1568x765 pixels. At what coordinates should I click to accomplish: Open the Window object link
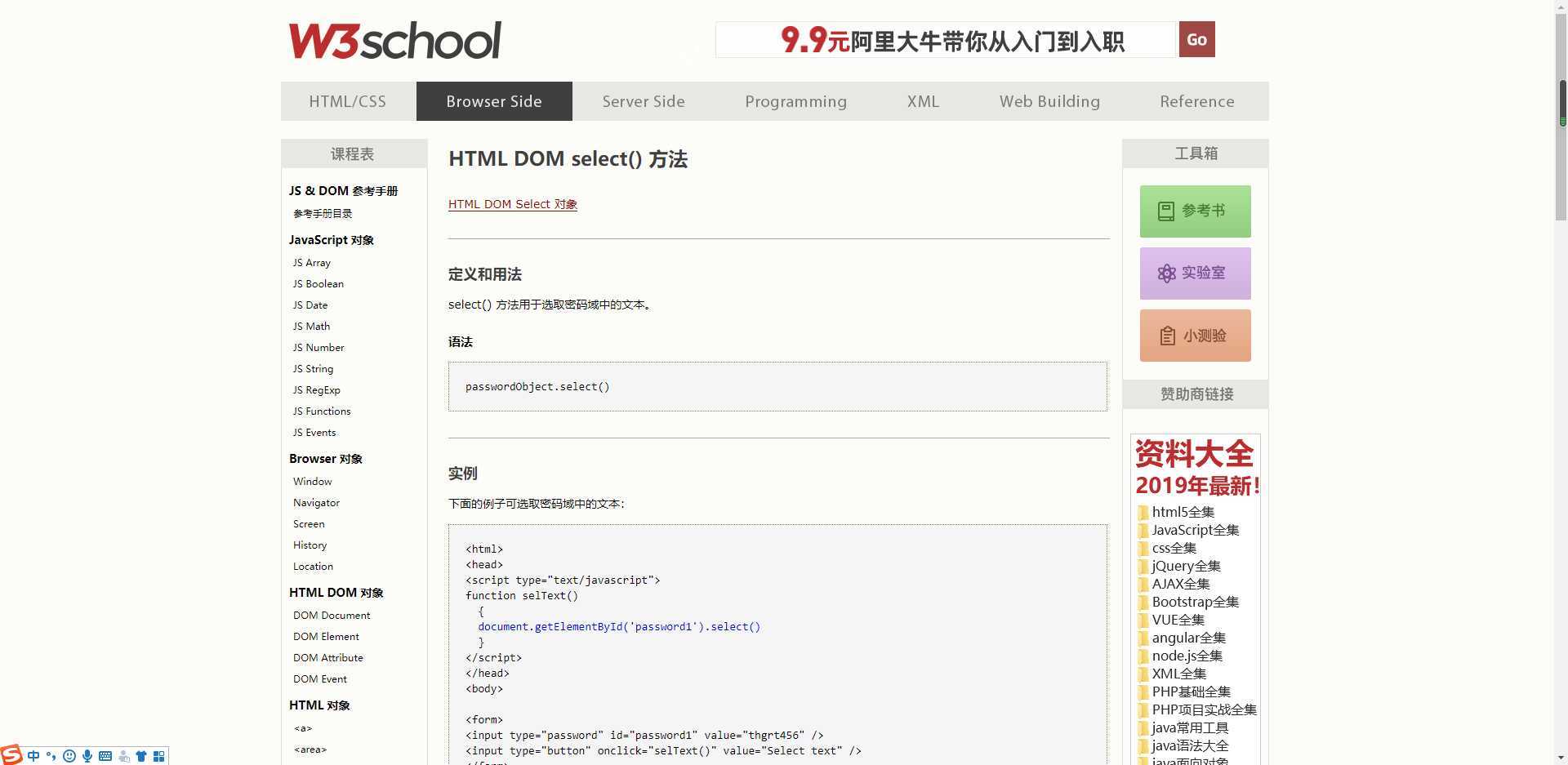tap(313, 482)
